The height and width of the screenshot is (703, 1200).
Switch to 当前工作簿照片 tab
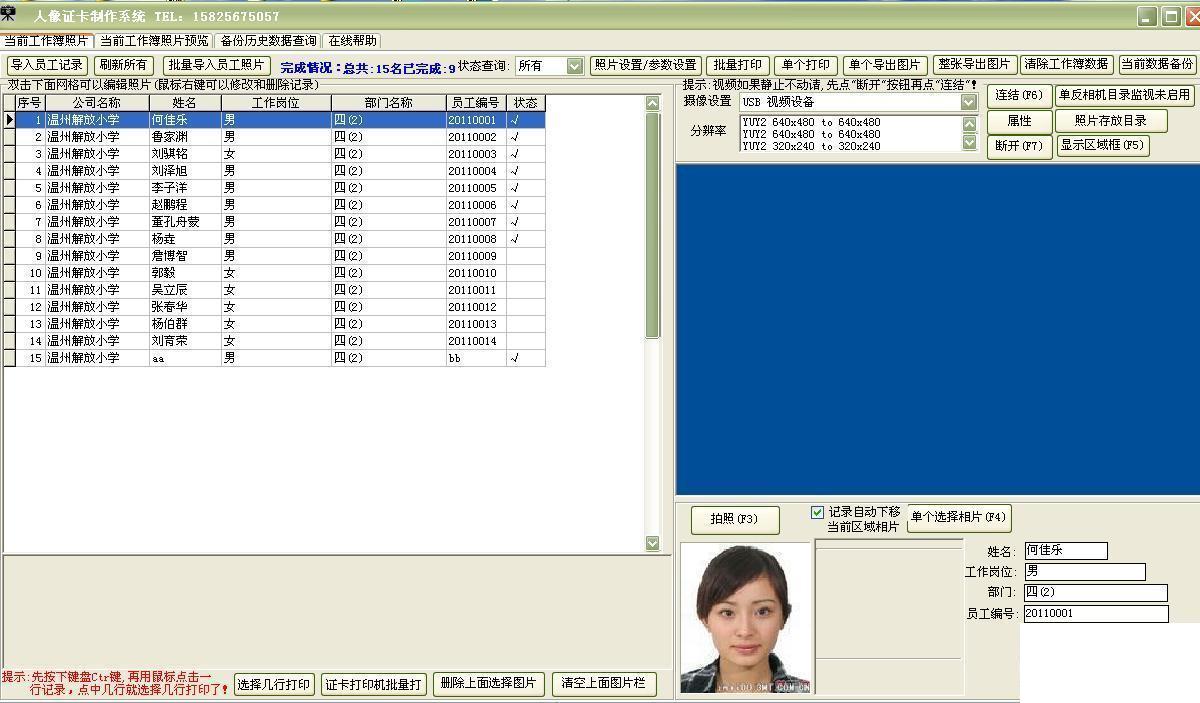[46, 41]
